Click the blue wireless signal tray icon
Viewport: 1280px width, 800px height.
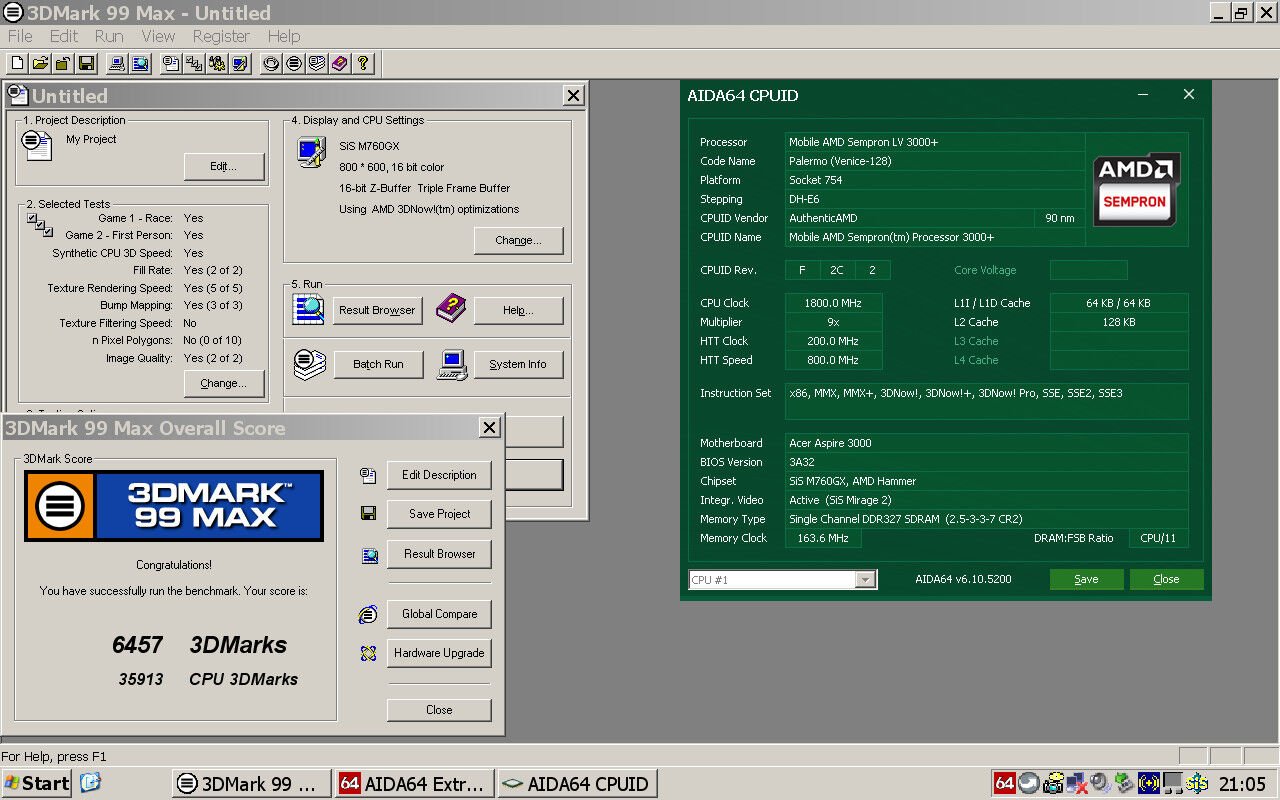click(x=1149, y=783)
